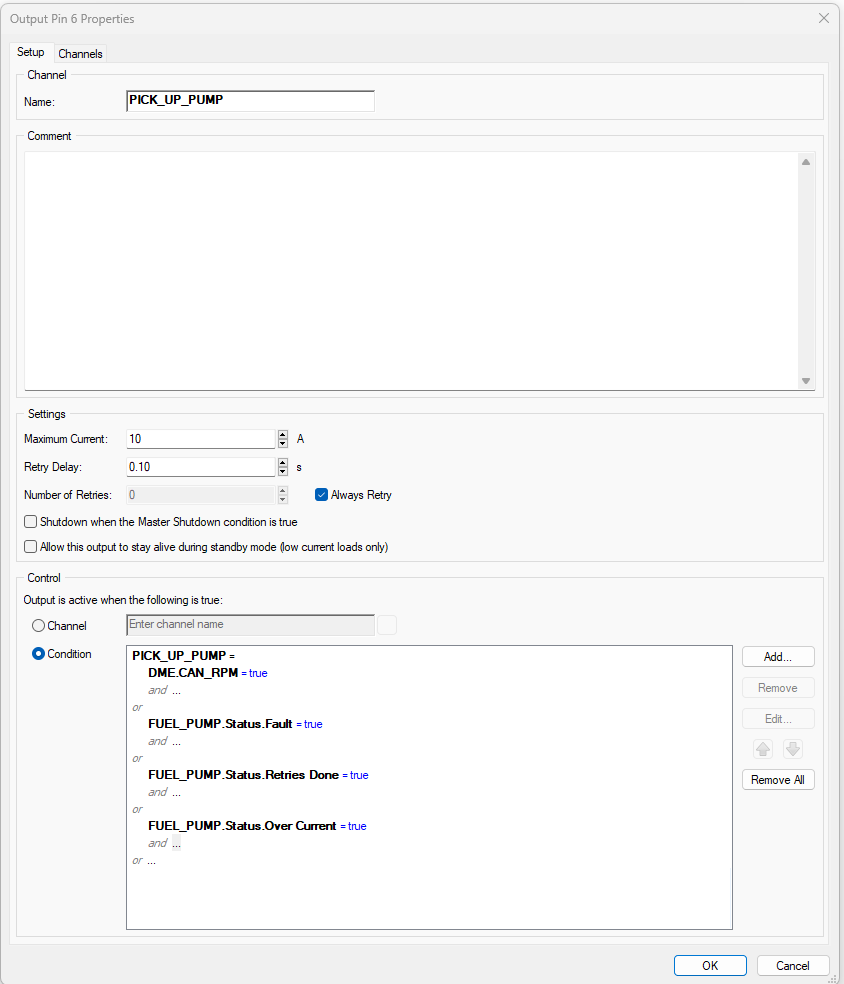Switch to the Channels tab
This screenshot has height=984, width=844.
(80, 54)
